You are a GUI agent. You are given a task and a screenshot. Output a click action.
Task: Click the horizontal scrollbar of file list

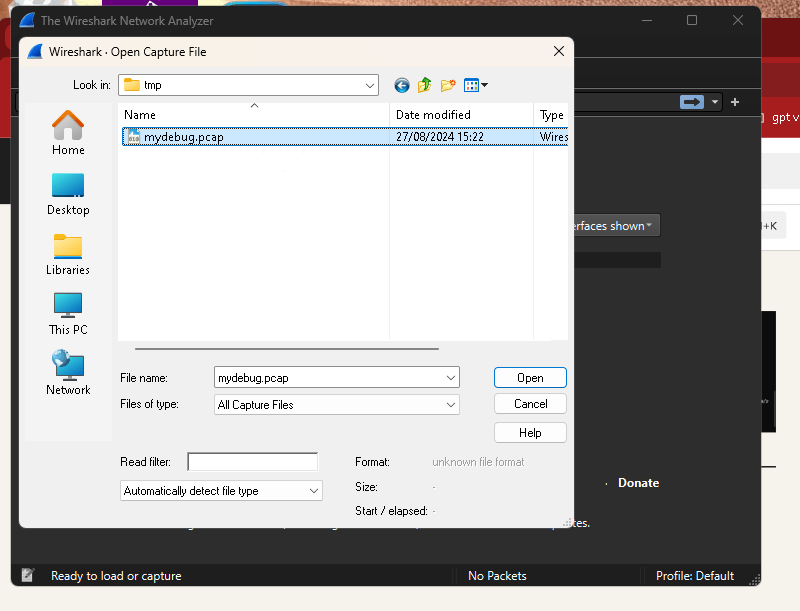coord(287,349)
